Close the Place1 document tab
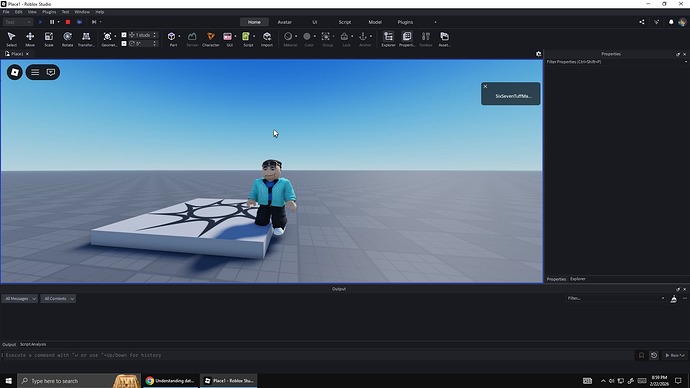690x388 pixels. click(27, 54)
